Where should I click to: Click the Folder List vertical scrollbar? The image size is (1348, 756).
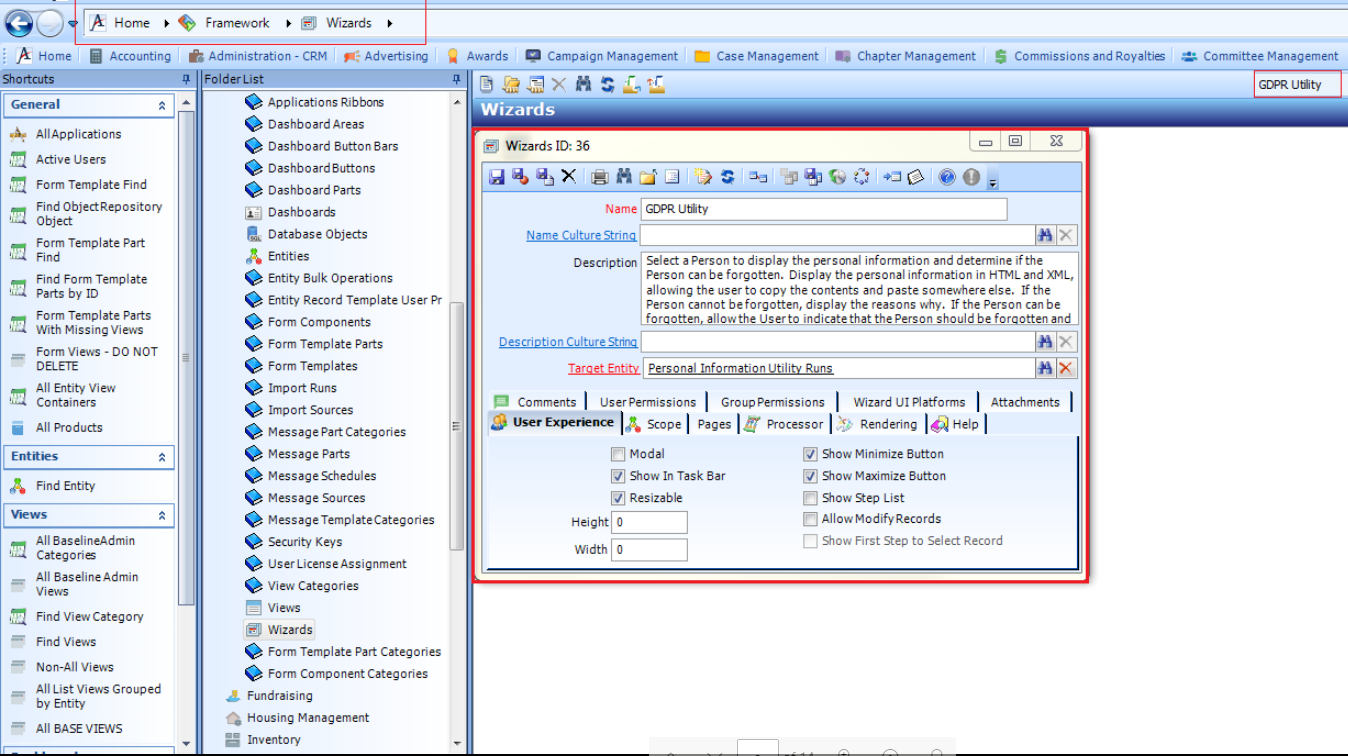458,427
